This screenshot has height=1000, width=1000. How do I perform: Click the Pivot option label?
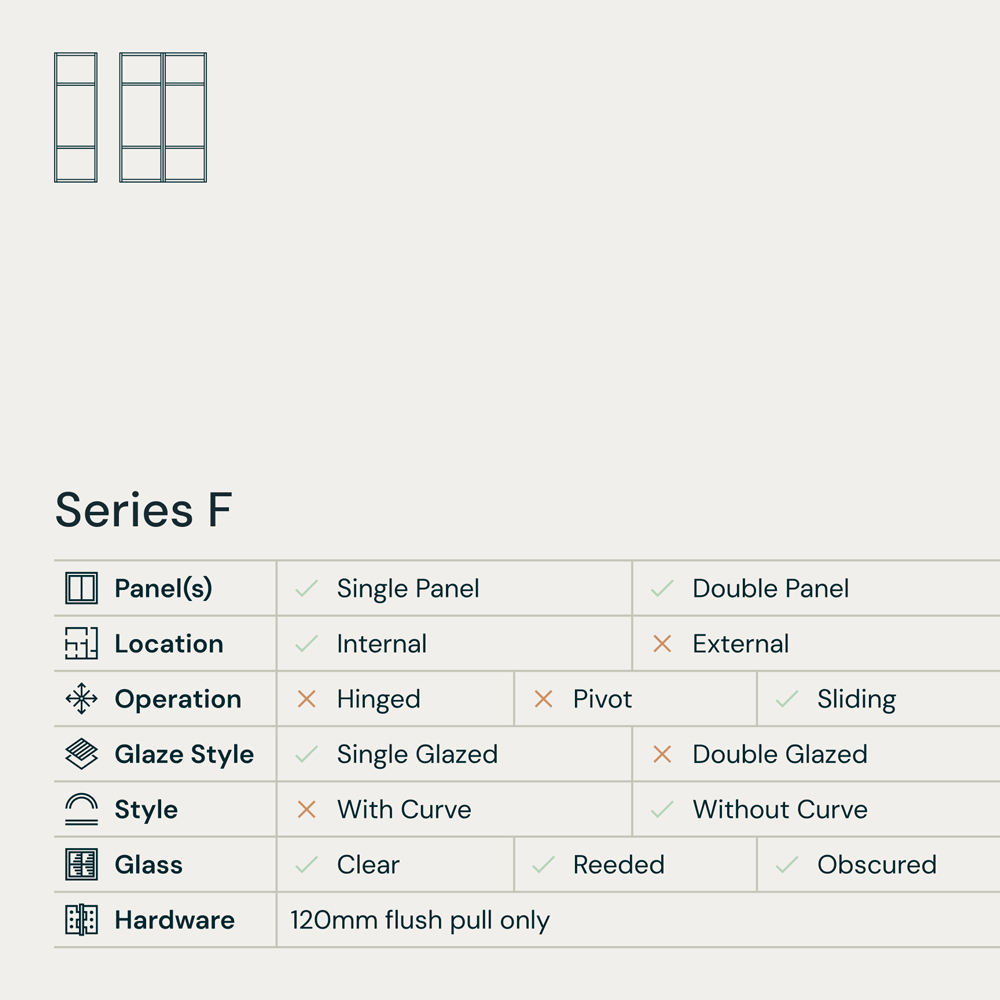tap(602, 699)
